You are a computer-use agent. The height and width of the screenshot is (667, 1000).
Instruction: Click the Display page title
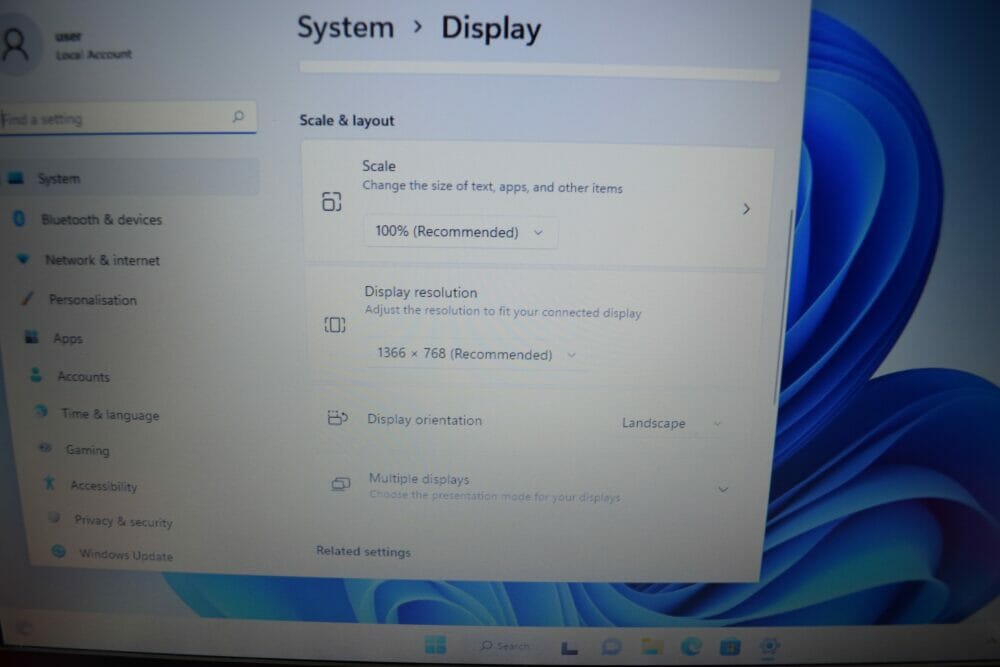[491, 29]
